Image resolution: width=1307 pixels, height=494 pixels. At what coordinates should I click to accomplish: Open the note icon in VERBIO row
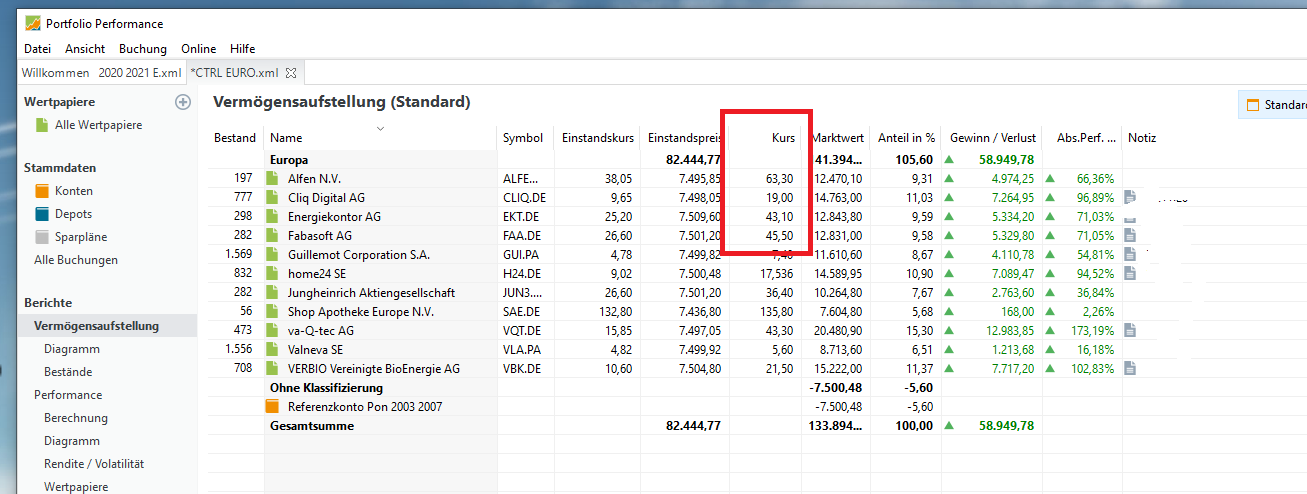1129,368
